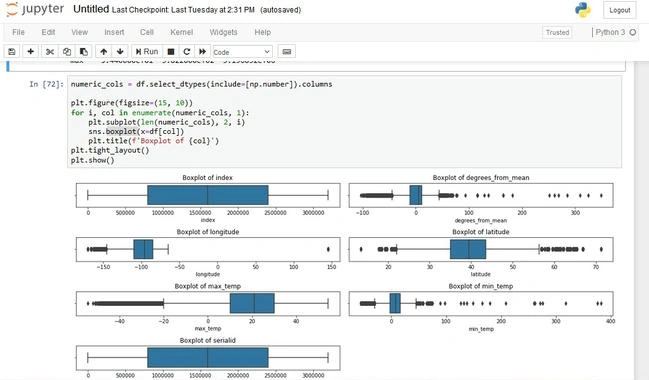This screenshot has width=649, height=380.
Task: Open the Help menu
Action: pyautogui.click(x=262, y=32)
